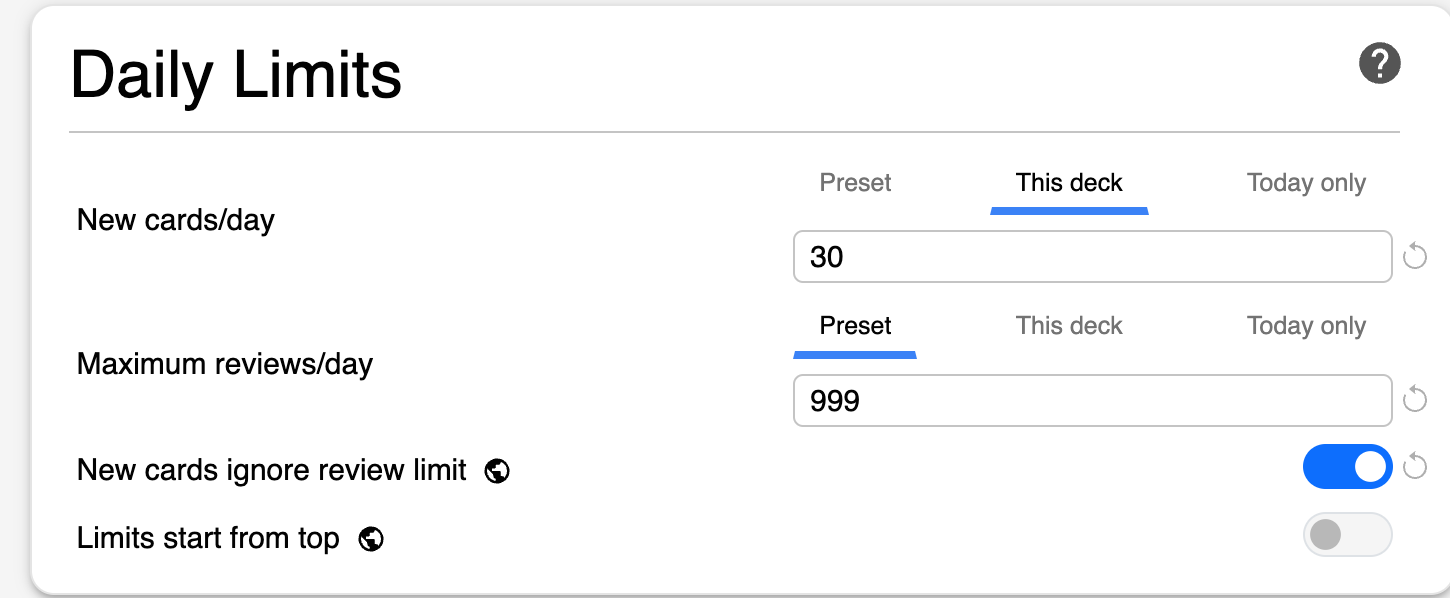
Task: Click globe icon beside New cards ignore review limit
Action: tap(497, 471)
